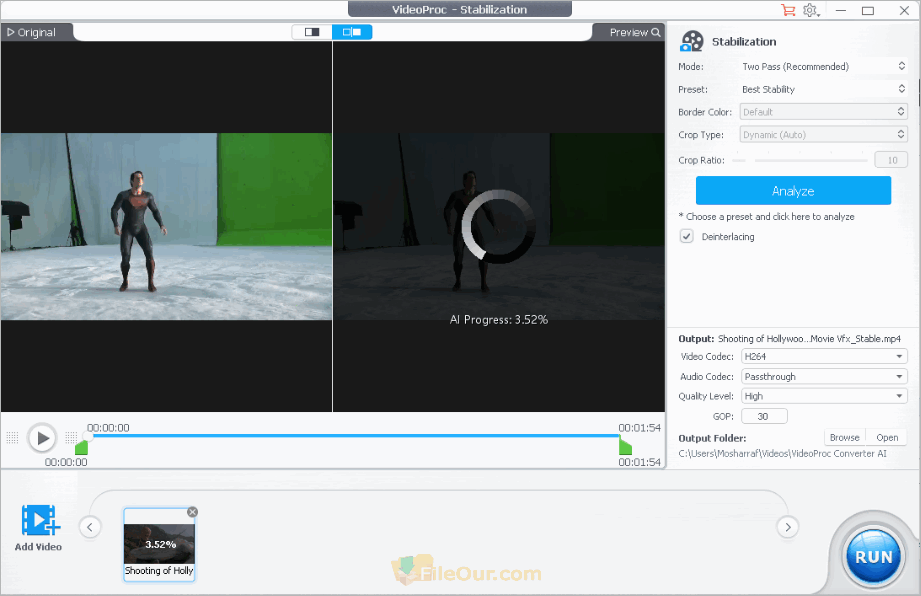Screen dimensions: 921x596
Task: Click the Preview magnifier tab
Action: tap(635, 32)
